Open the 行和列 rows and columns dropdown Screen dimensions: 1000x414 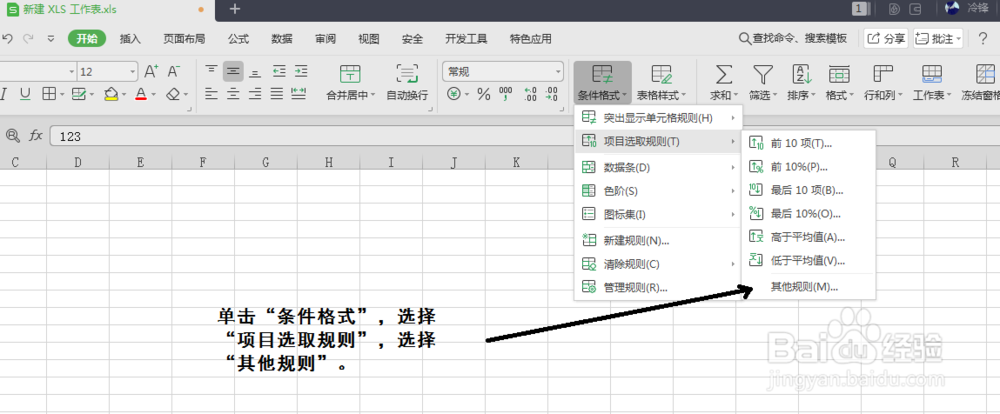click(x=883, y=82)
